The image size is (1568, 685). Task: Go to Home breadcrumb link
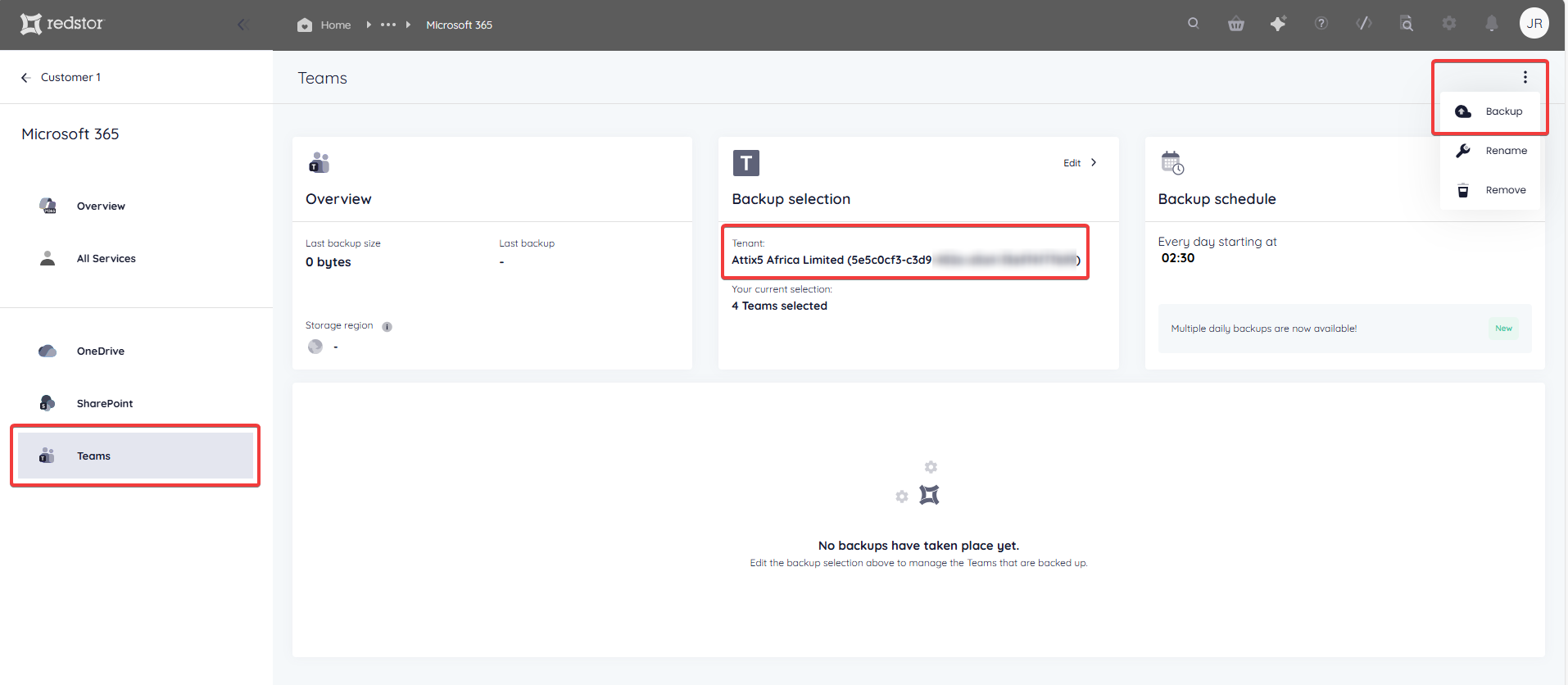point(336,25)
